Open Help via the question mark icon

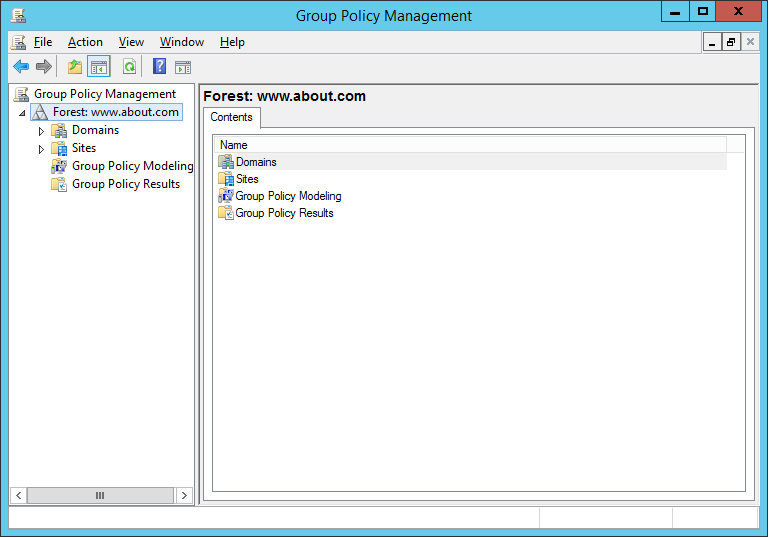pyautogui.click(x=159, y=66)
